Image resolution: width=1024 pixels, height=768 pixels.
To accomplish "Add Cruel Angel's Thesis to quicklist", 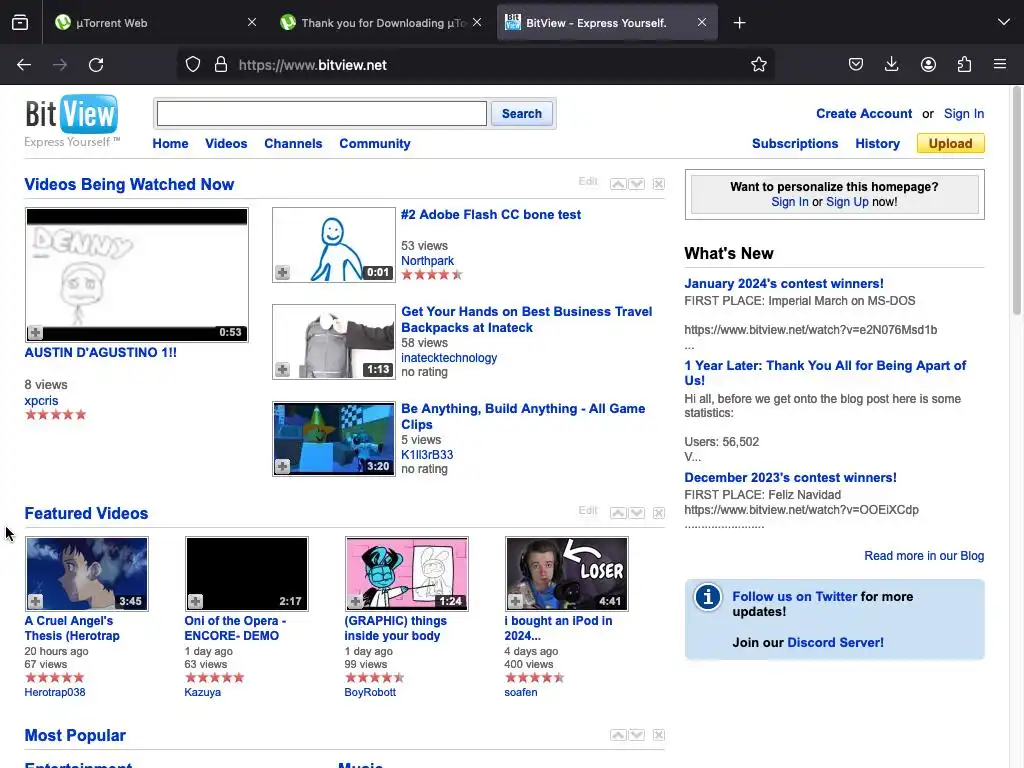I will coord(35,601).
